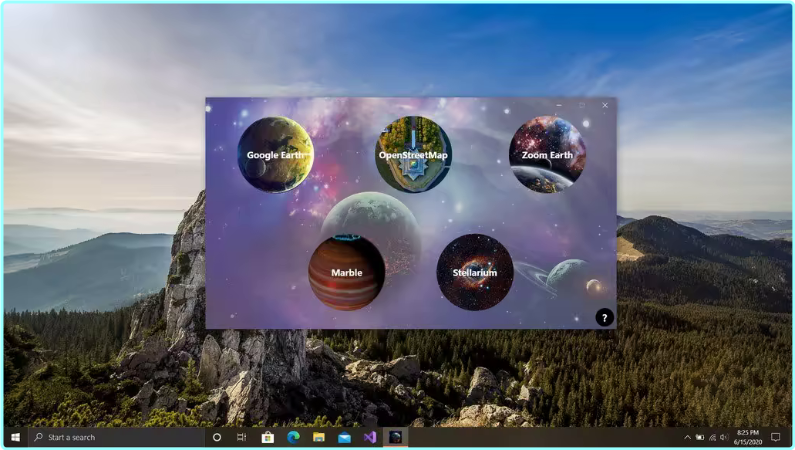Expand hidden system tray icons chevron
The image size is (795, 450).
[688, 437]
